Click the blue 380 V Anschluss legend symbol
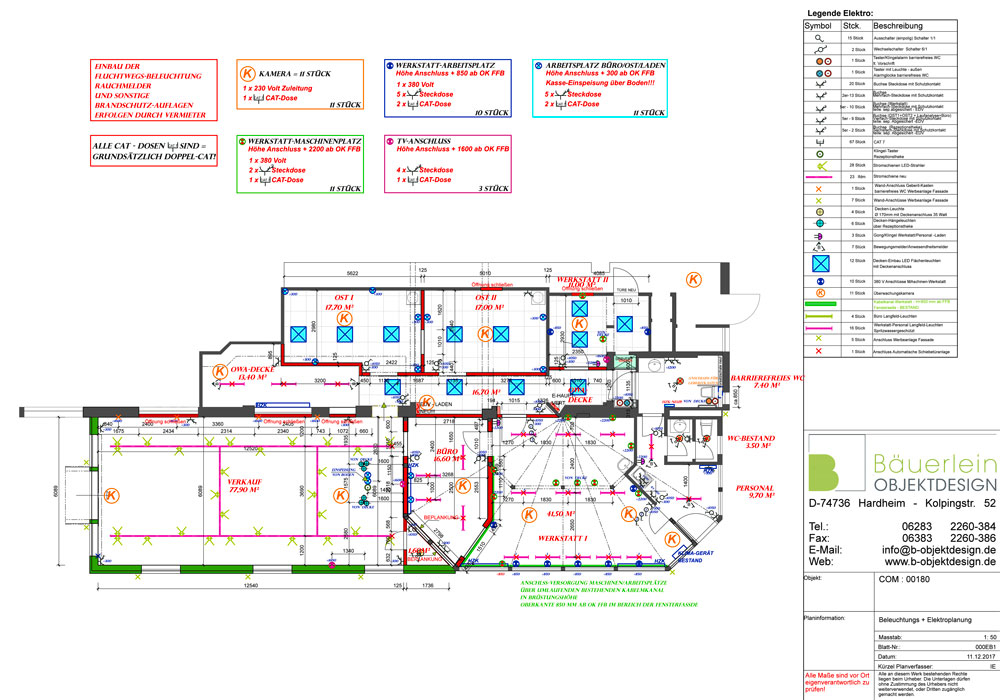This screenshot has height=700, width=1000. [821, 281]
